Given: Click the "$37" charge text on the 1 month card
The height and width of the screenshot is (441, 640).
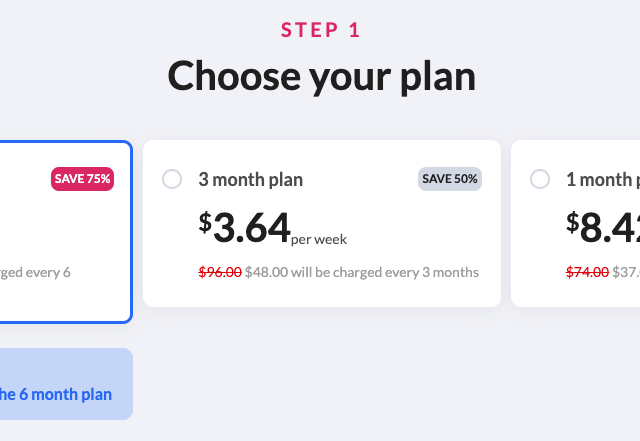Looking at the screenshot, I should click(626, 272).
